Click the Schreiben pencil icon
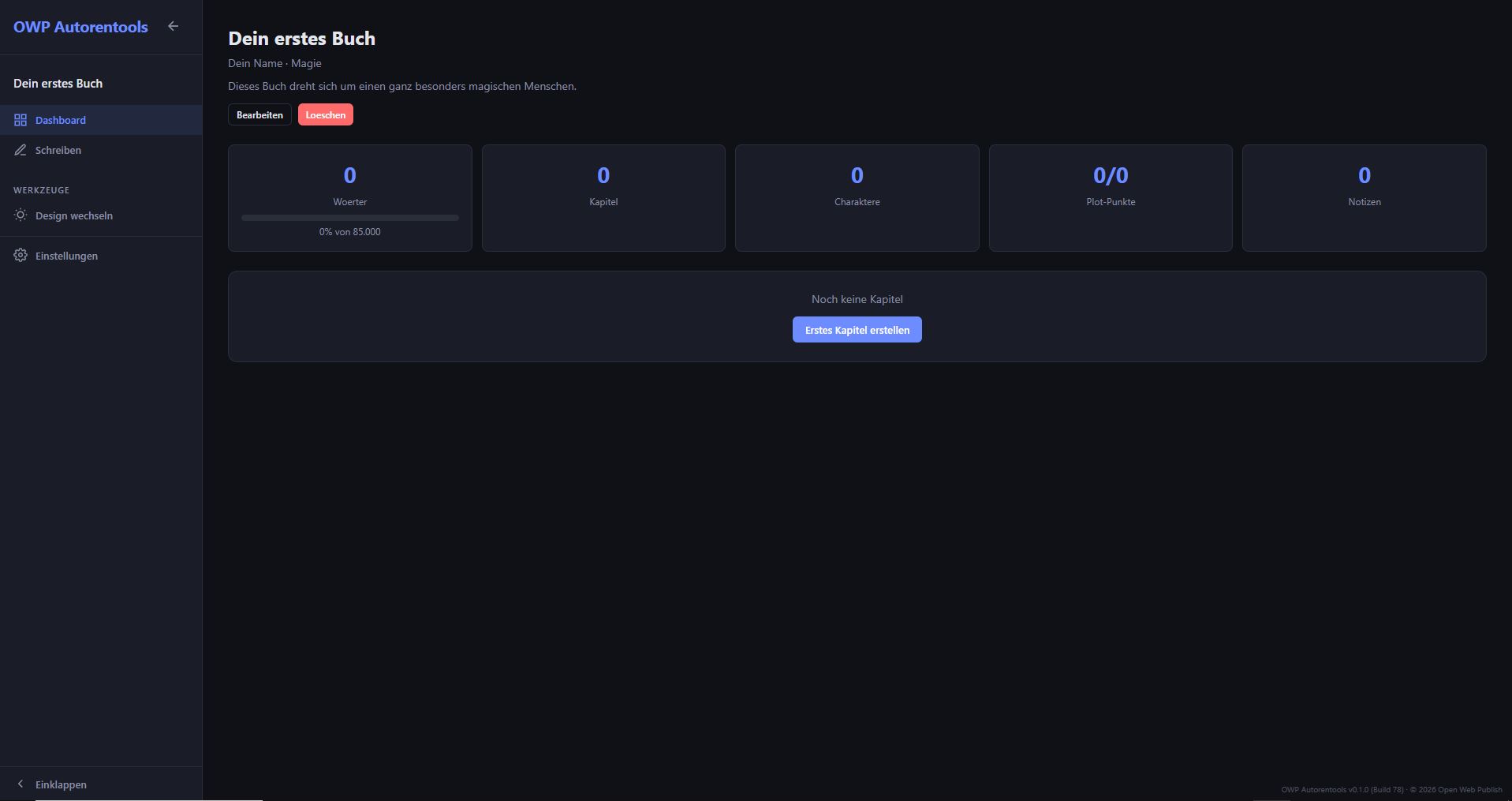Screen dimensions: 1512x801 pyautogui.click(x=21, y=150)
